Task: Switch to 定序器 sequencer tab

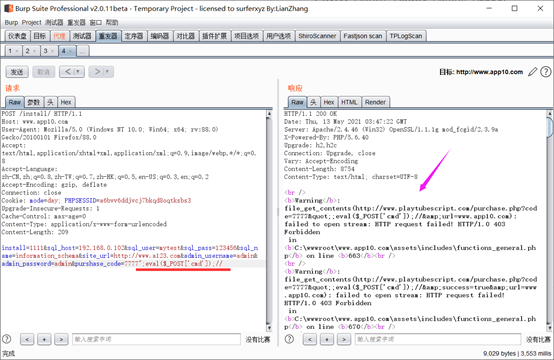Action: pyautogui.click(x=134, y=36)
